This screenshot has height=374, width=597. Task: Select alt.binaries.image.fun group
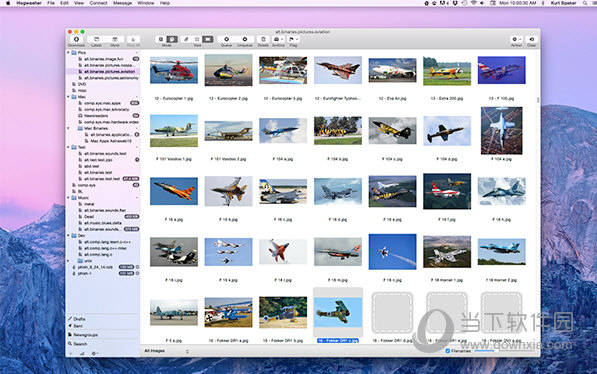[104, 59]
